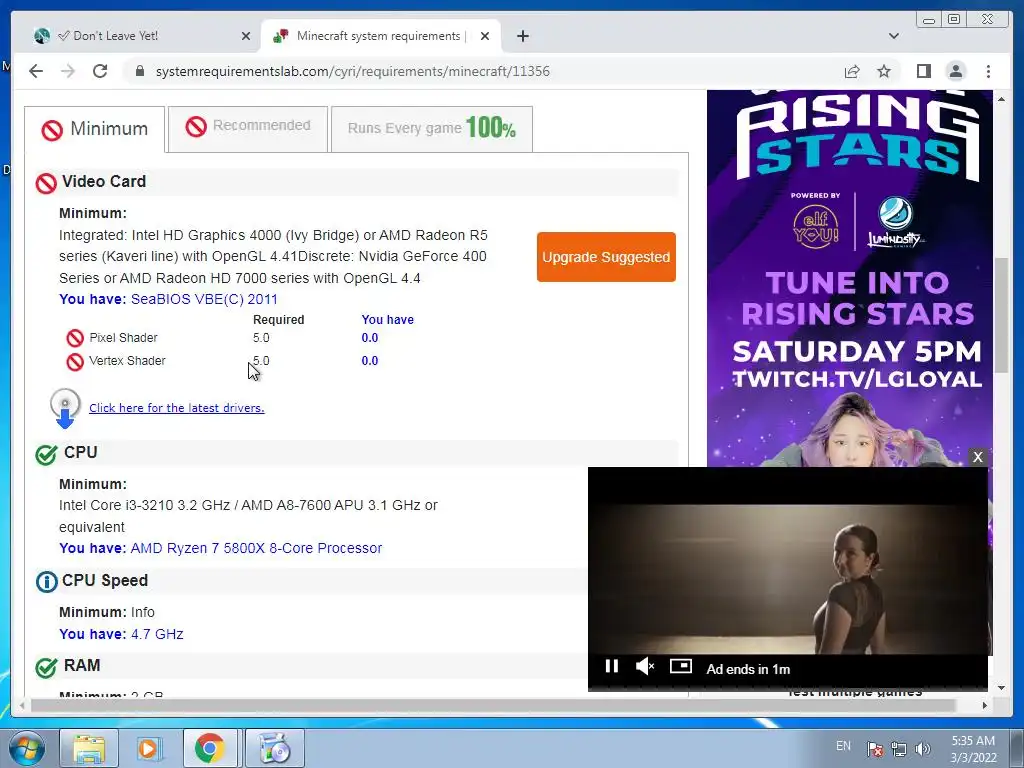This screenshot has width=1024, height=768.
Task: Click the Video Card fail icon
Action: (46, 184)
